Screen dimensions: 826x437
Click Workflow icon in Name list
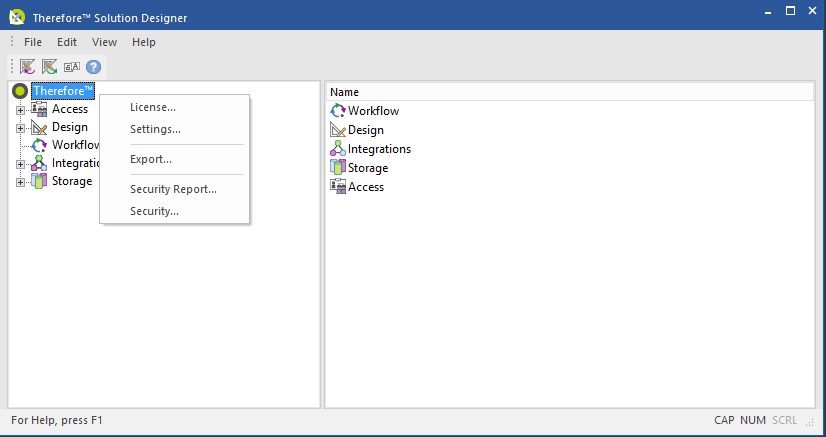[x=338, y=111]
